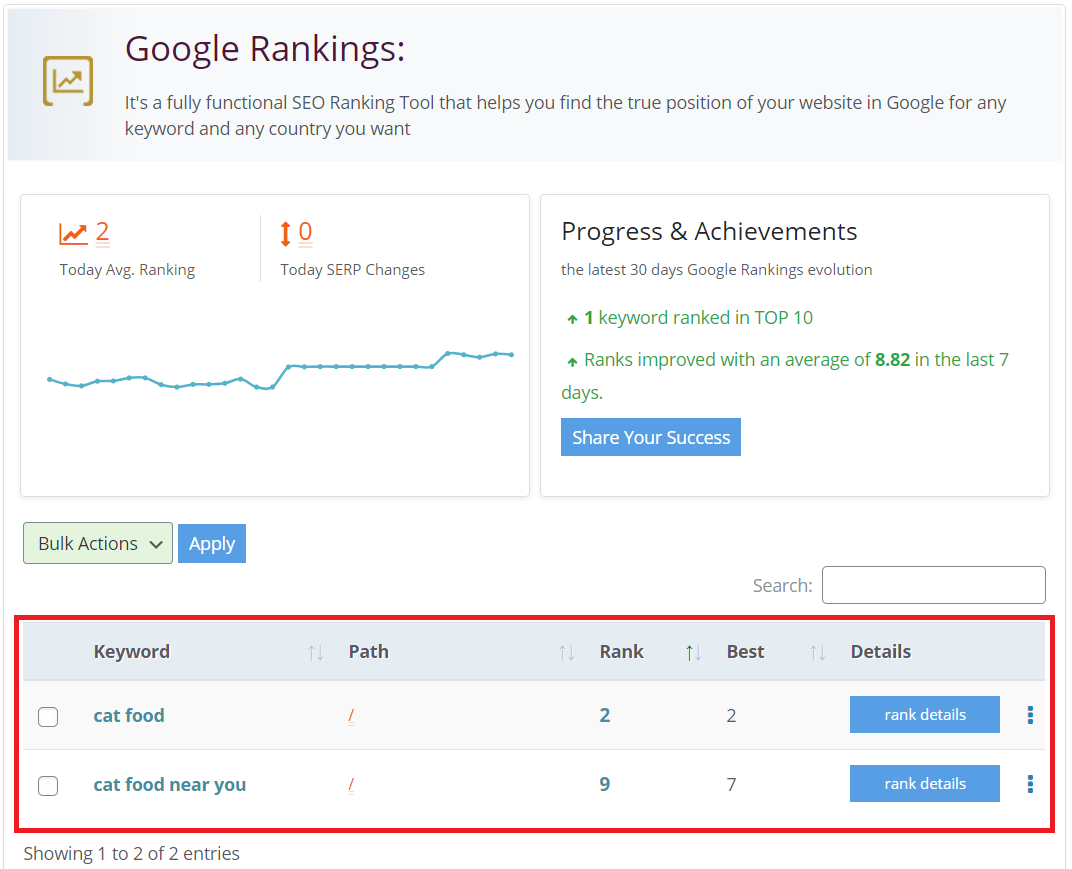Click the Today SERP Changes label
1072x869 pixels.
pyautogui.click(x=353, y=270)
